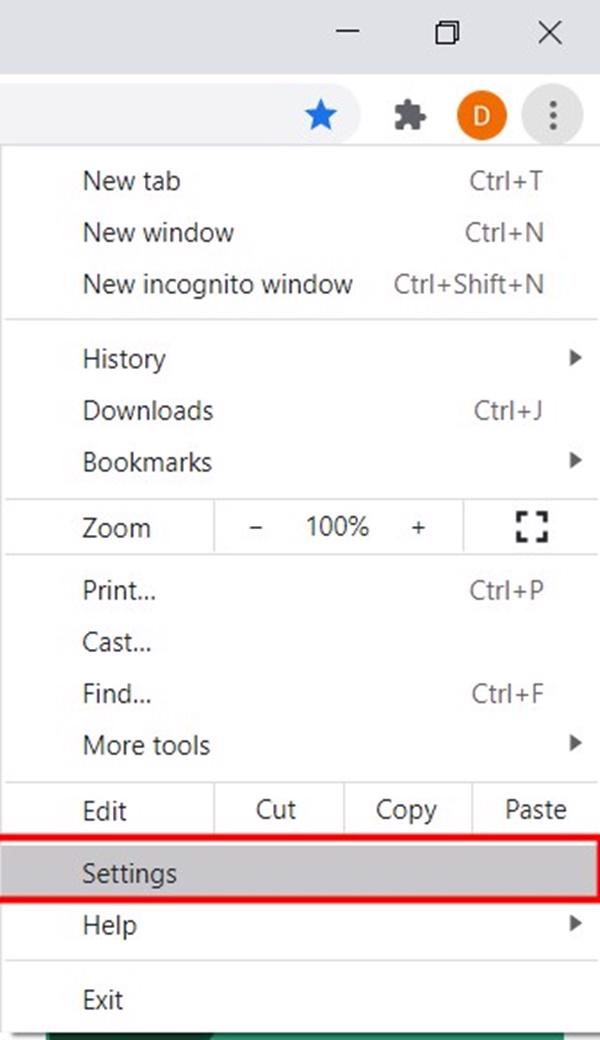
Task: Increase zoom with the plus button
Action: [x=418, y=527]
